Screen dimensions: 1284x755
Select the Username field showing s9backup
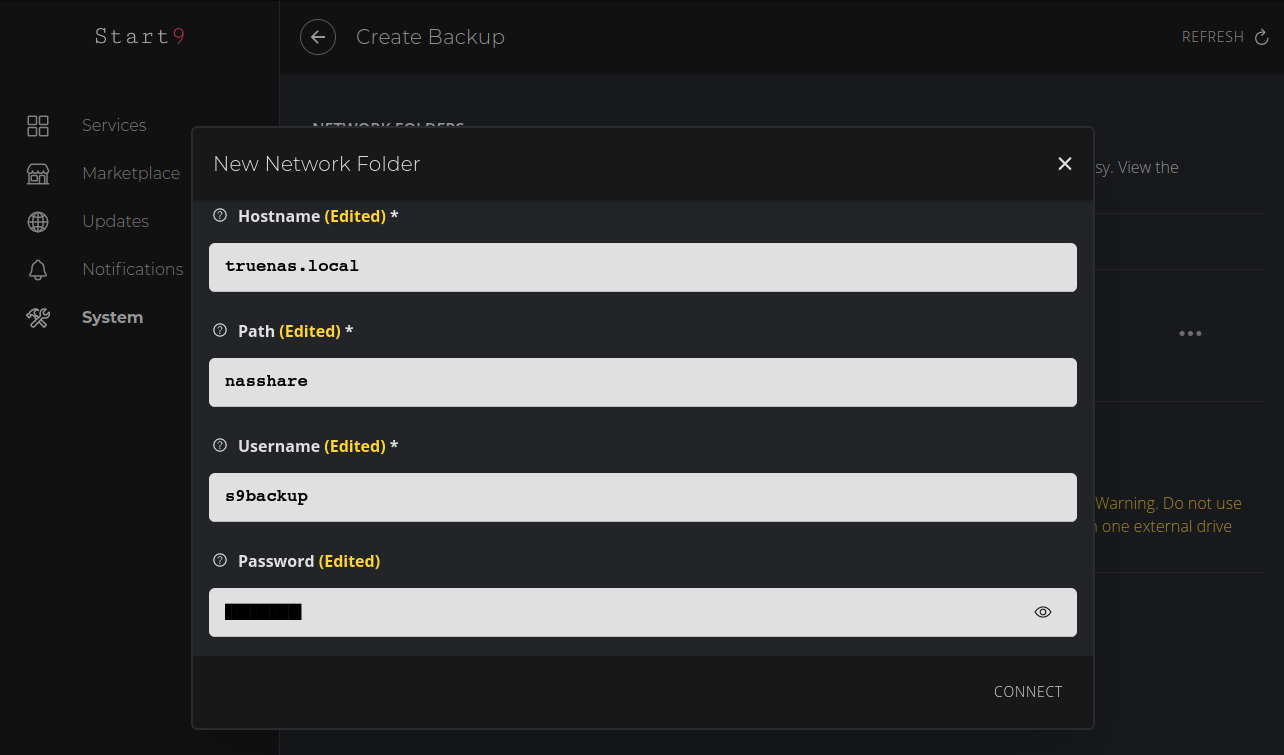642,497
